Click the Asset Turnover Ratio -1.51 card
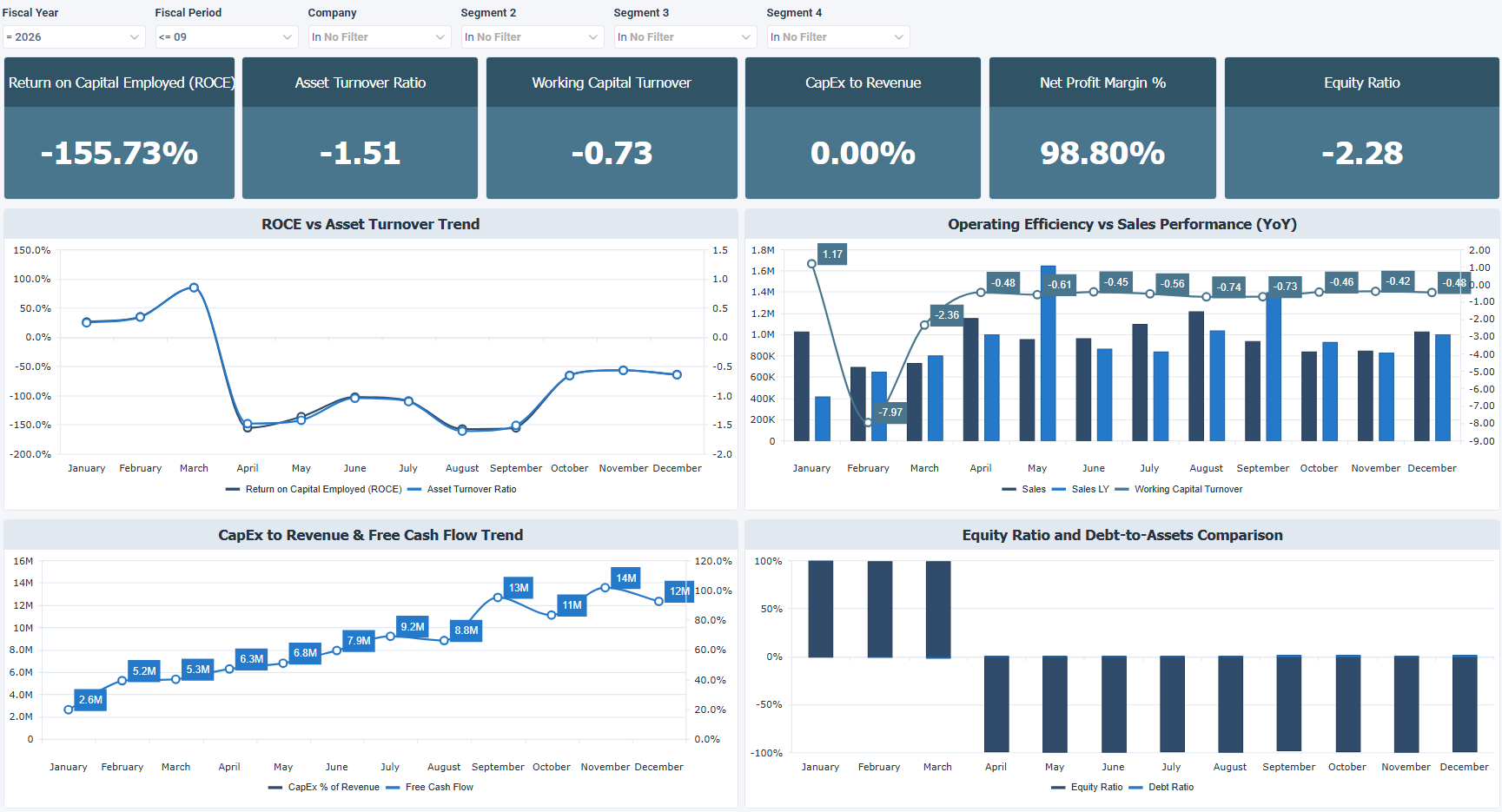 tap(360, 129)
